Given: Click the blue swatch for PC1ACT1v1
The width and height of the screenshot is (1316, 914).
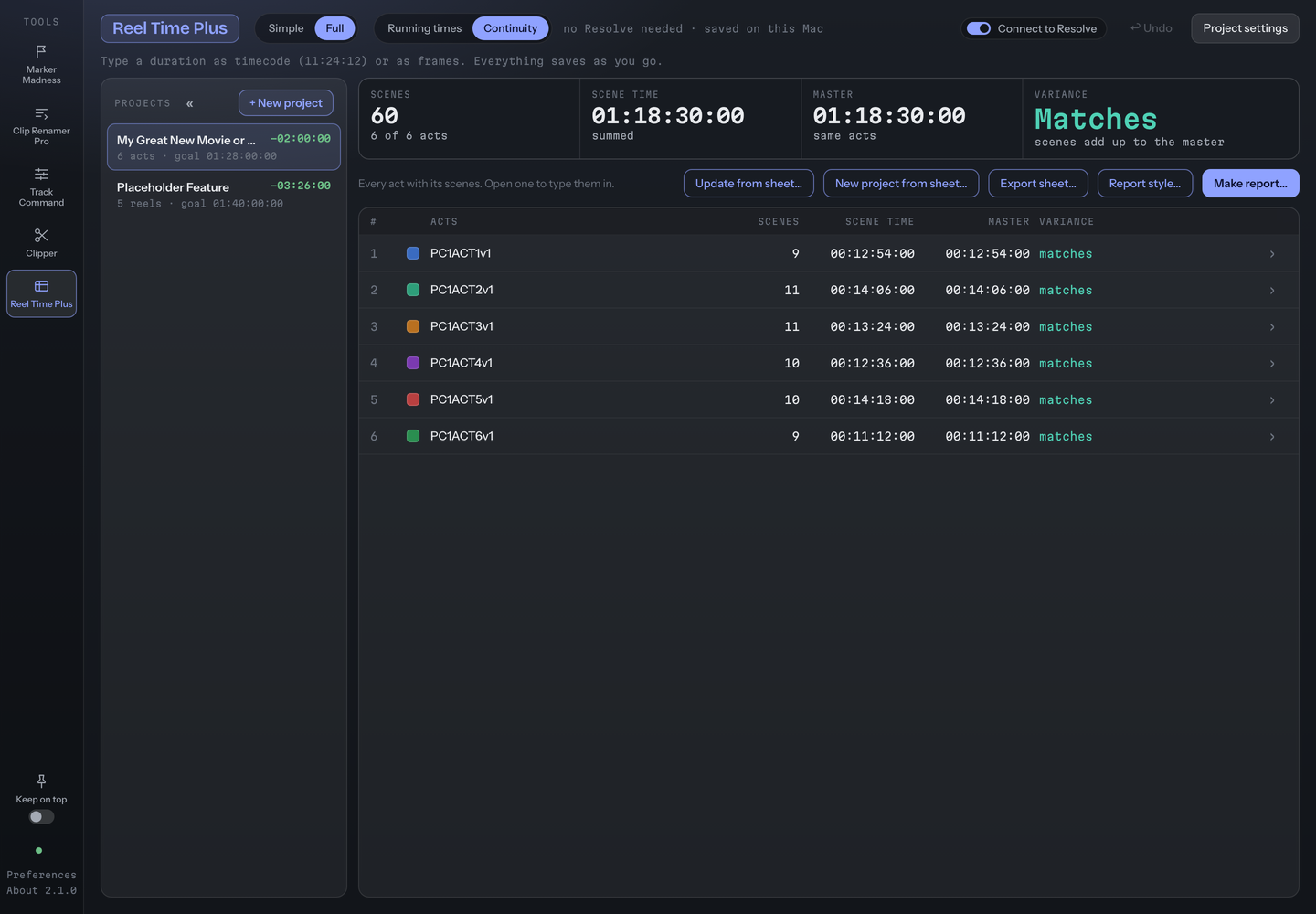Looking at the screenshot, I should (413, 253).
